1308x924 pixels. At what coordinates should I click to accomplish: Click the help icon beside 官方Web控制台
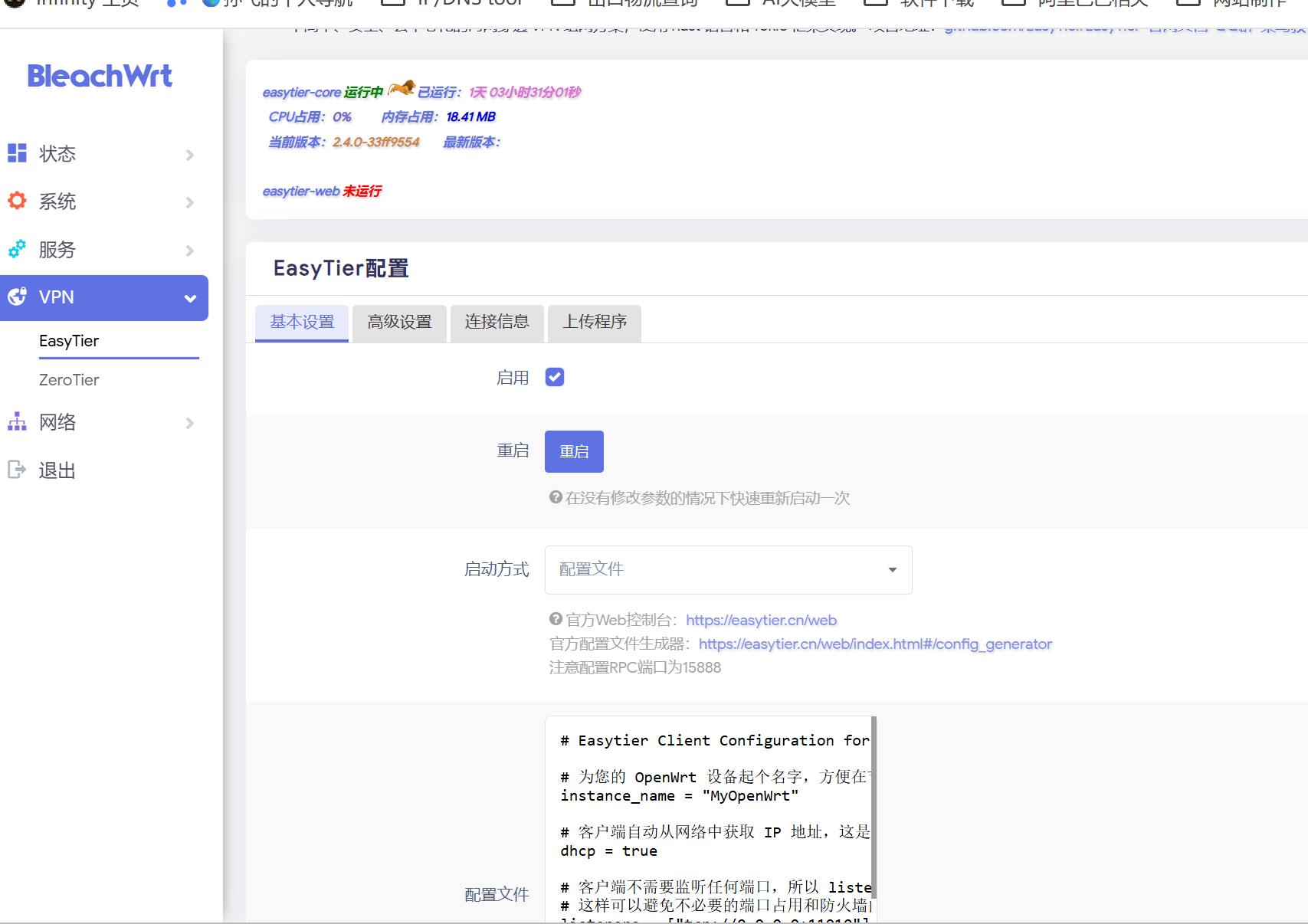pyautogui.click(x=556, y=619)
